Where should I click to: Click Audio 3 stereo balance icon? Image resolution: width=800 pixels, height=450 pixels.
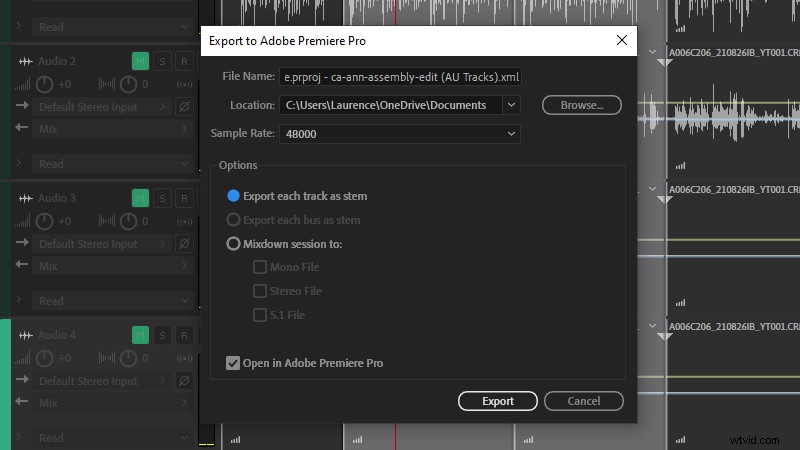point(106,221)
